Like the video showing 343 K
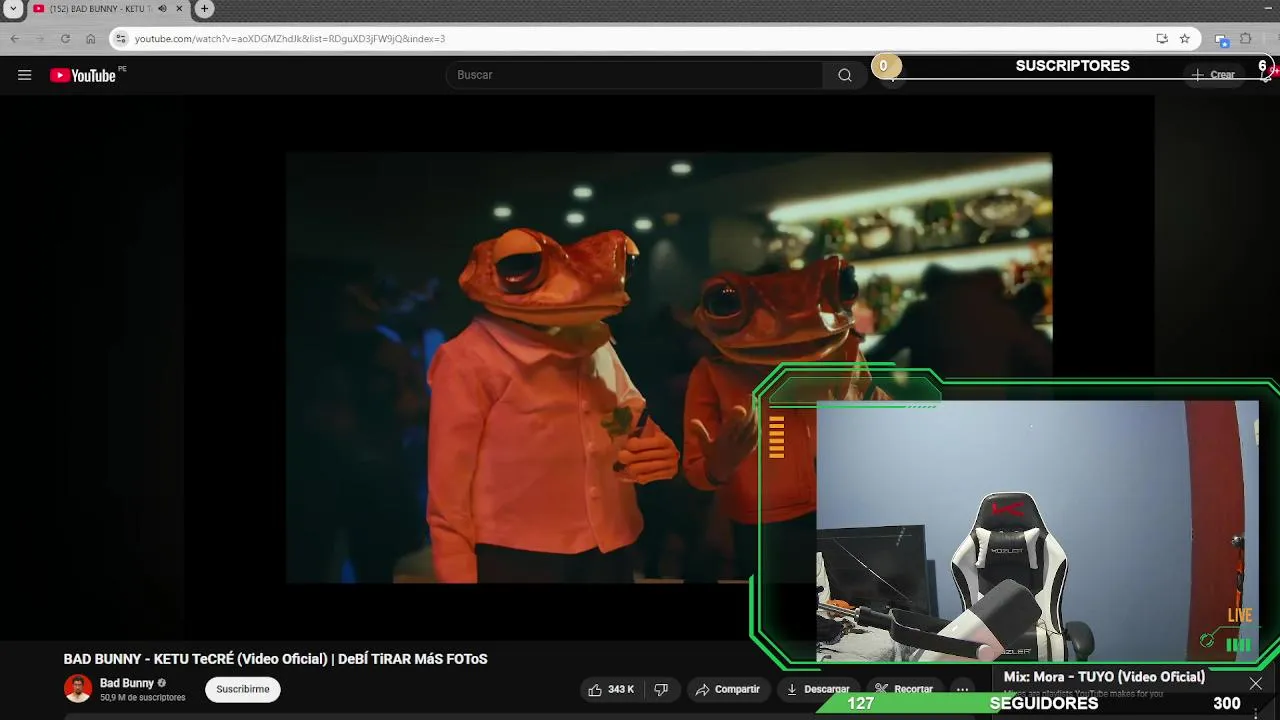The width and height of the screenshot is (1280, 720). point(611,689)
